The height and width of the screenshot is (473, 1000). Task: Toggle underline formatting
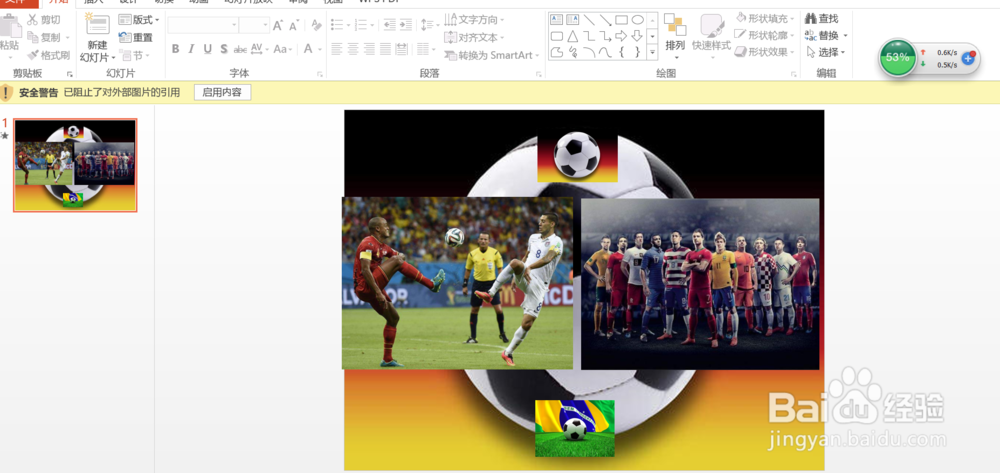point(207,49)
